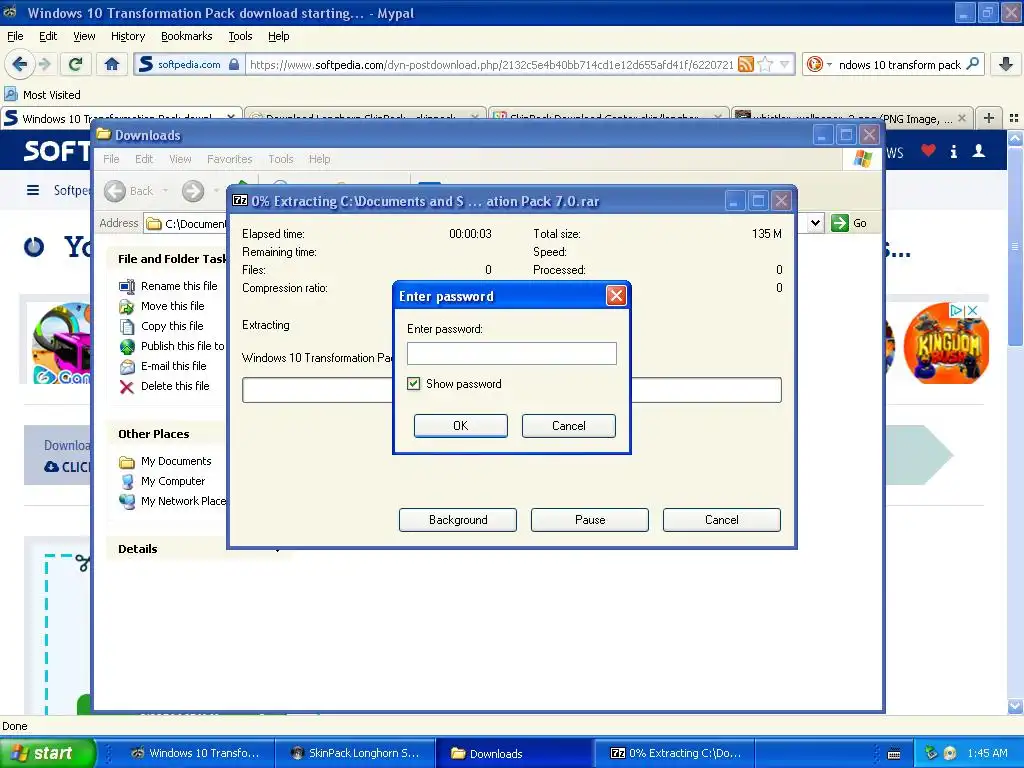The width and height of the screenshot is (1024, 768).
Task: Confirm password with the OK button
Action: click(460, 426)
